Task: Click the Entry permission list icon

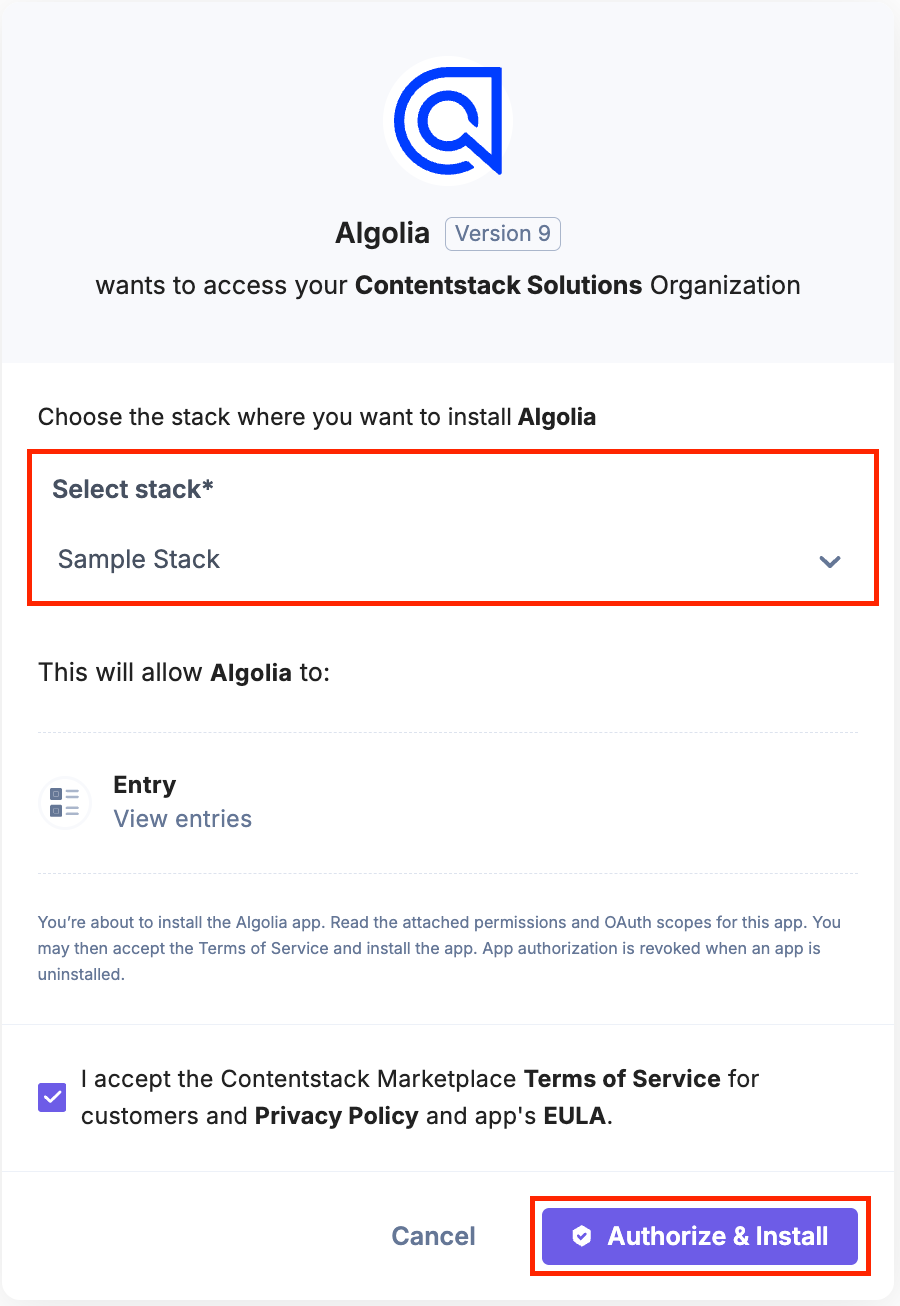Action: [x=65, y=802]
